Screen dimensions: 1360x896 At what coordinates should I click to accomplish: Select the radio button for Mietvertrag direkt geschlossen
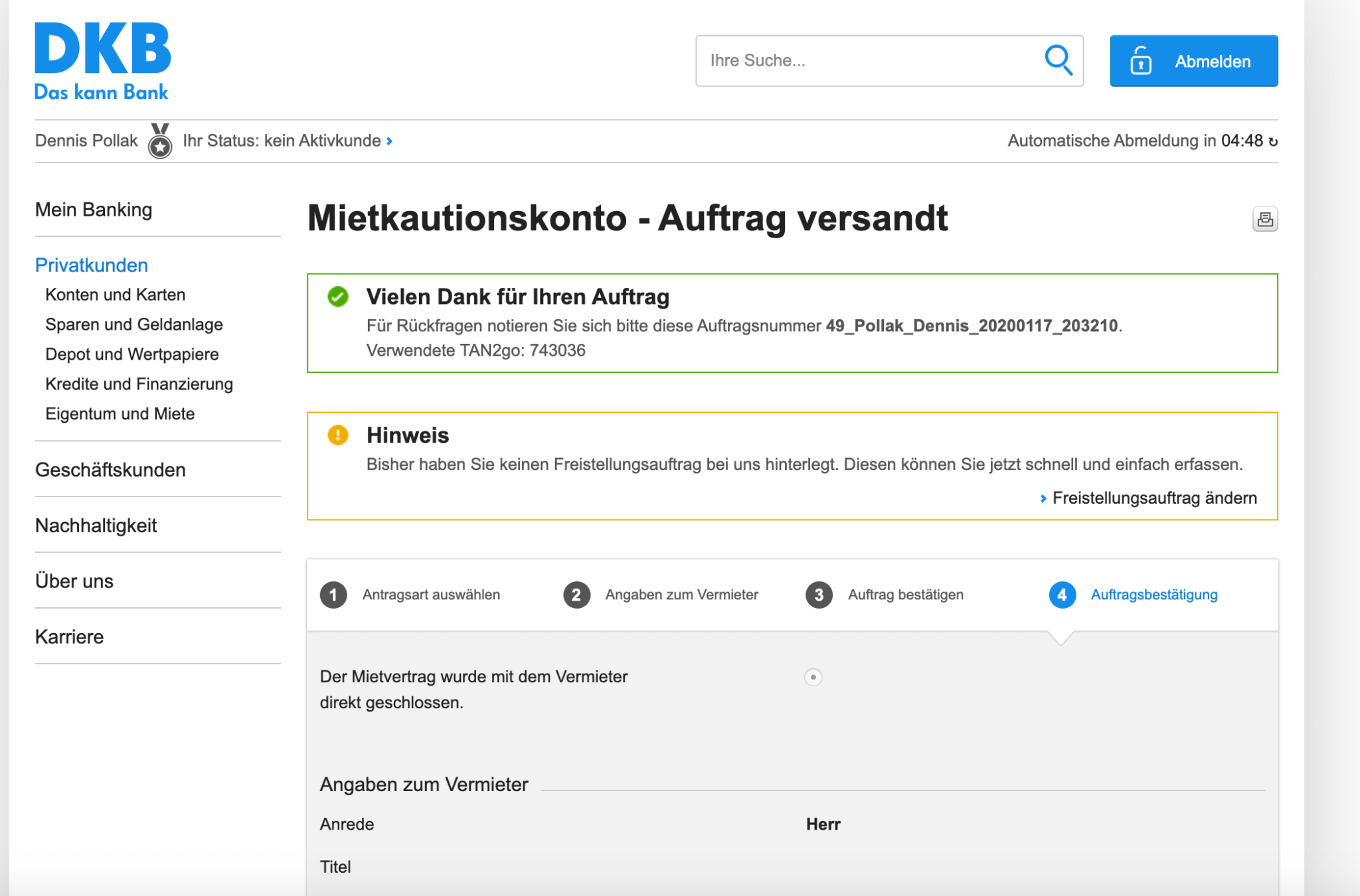pos(814,678)
